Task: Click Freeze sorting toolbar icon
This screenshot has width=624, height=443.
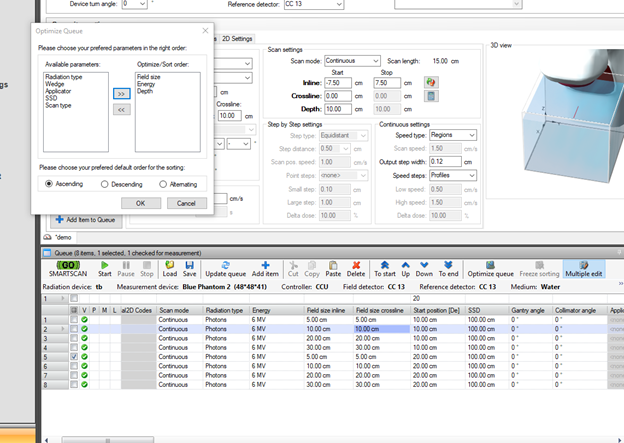Action: pyautogui.click(x=539, y=269)
